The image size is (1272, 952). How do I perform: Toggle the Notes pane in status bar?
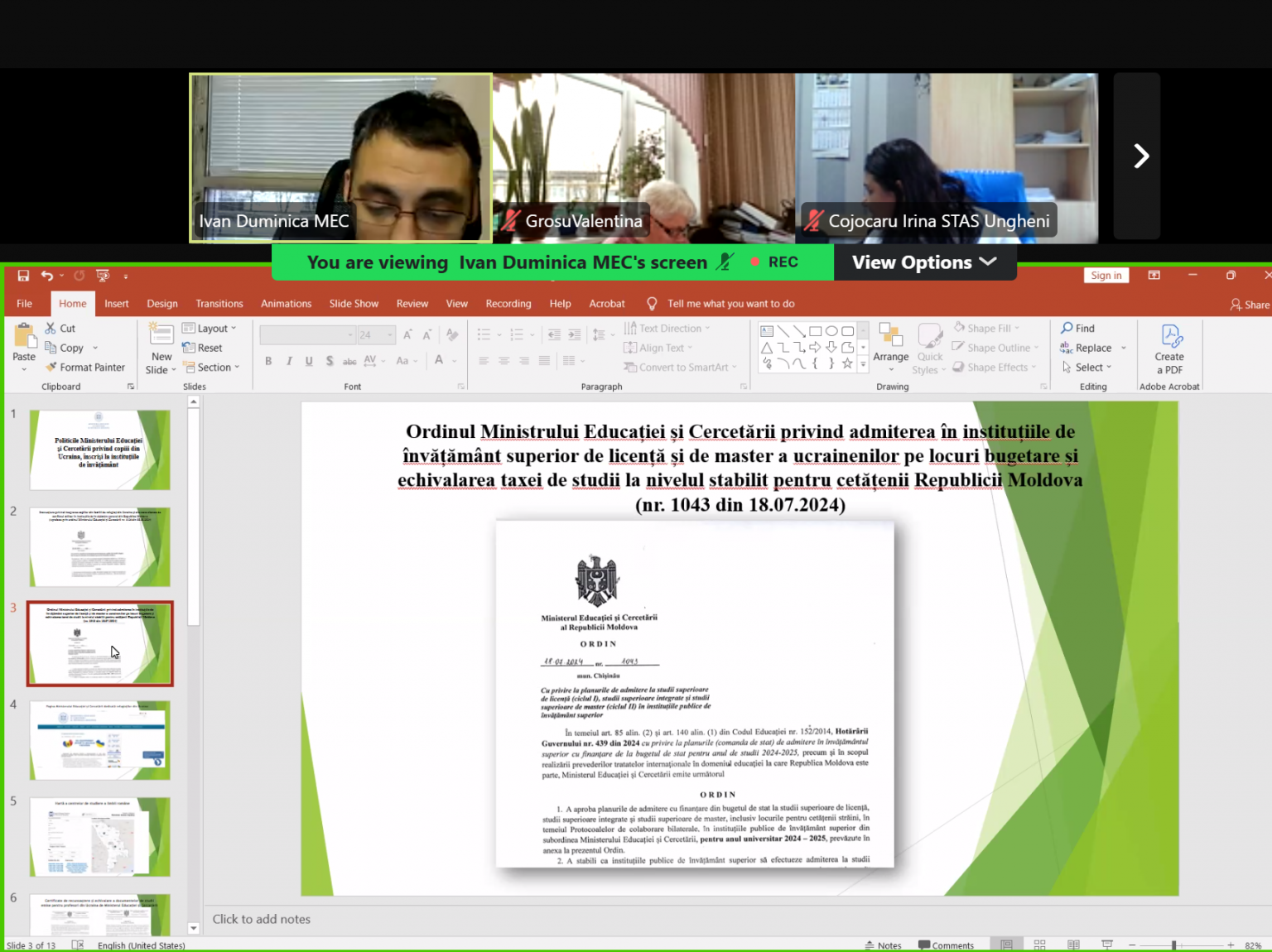[883, 945]
